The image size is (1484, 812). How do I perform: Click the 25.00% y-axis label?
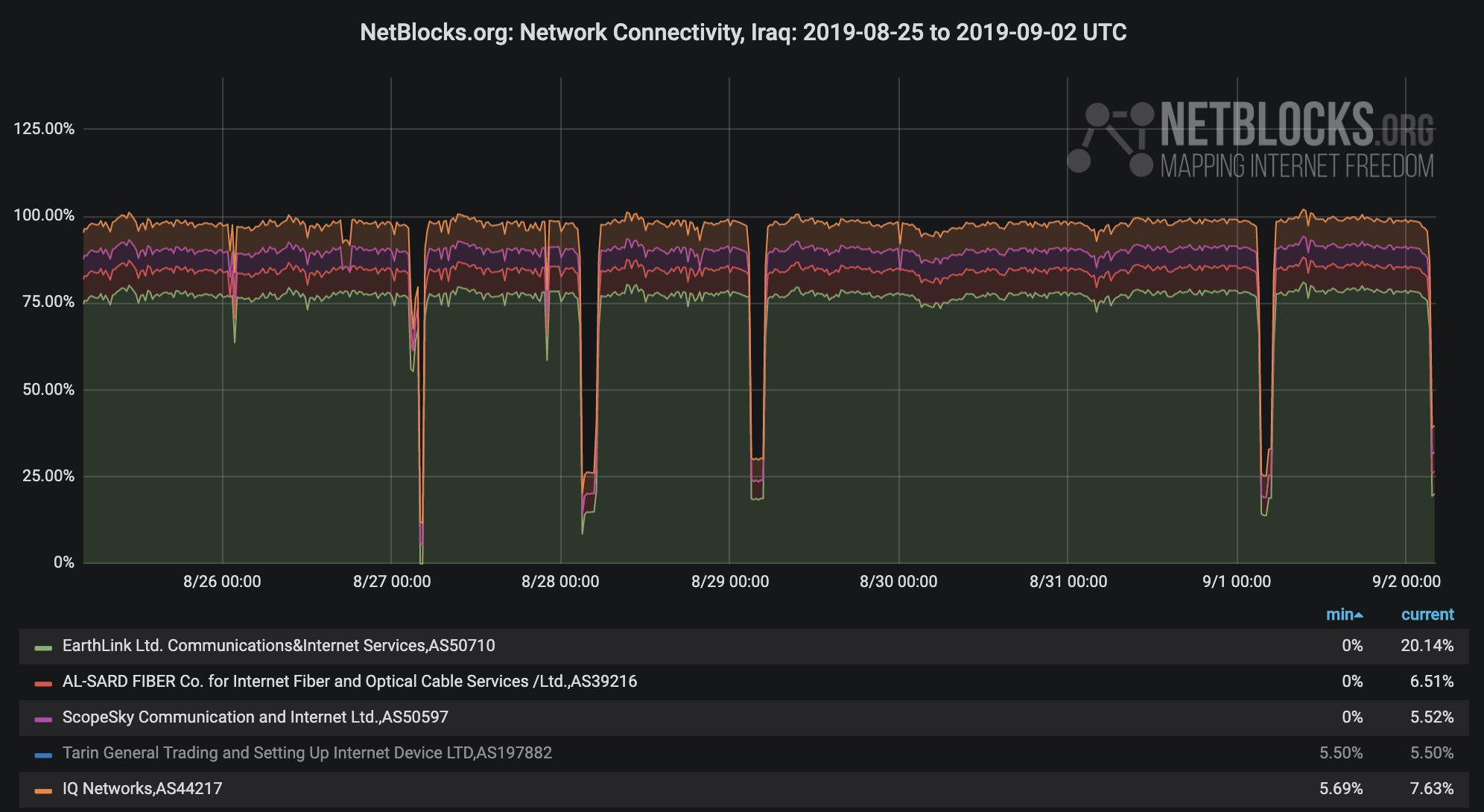pyautogui.click(x=48, y=476)
